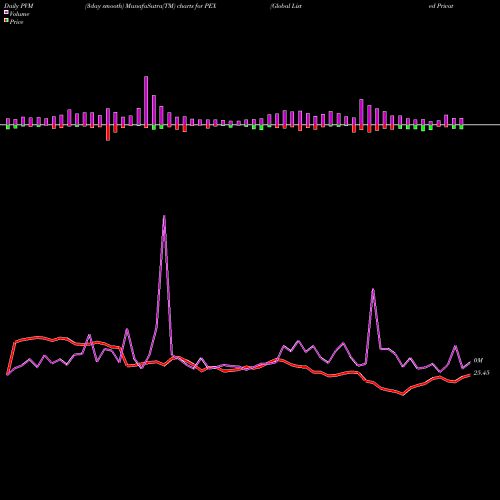Click the MunafaSutra charts for PEX heading

pyautogui.click(x=151, y=6)
